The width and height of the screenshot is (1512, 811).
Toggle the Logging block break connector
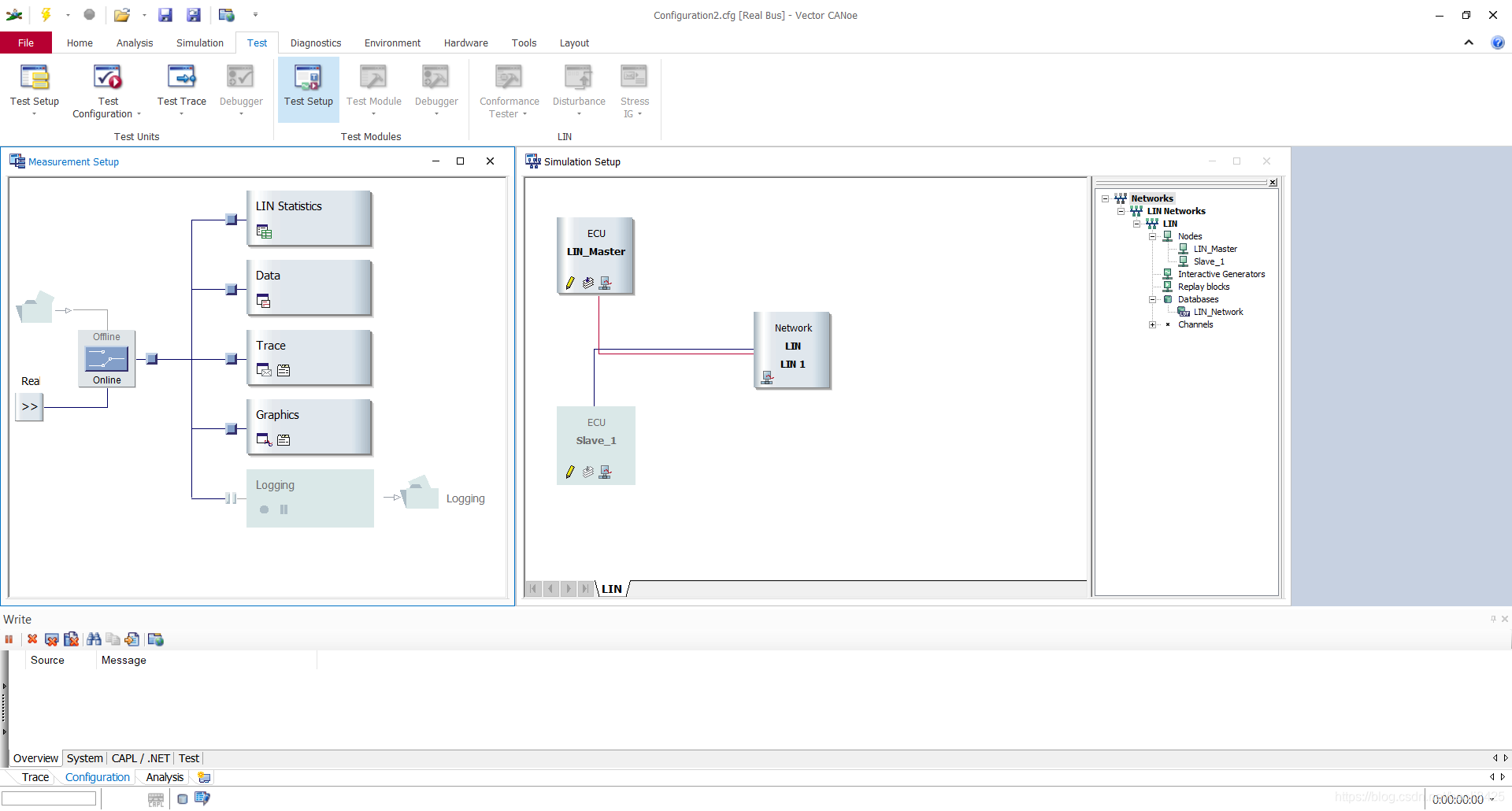231,498
